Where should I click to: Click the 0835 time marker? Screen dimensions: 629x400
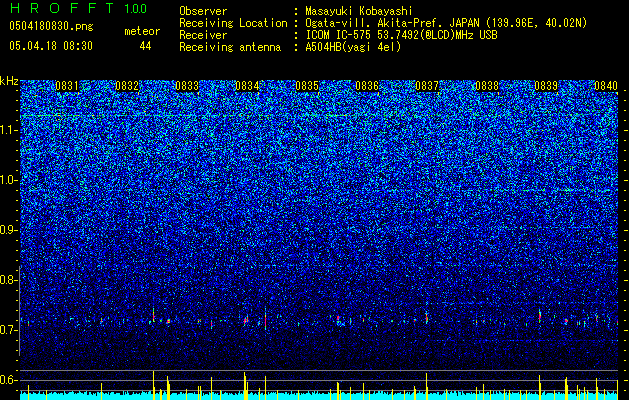tap(307, 86)
